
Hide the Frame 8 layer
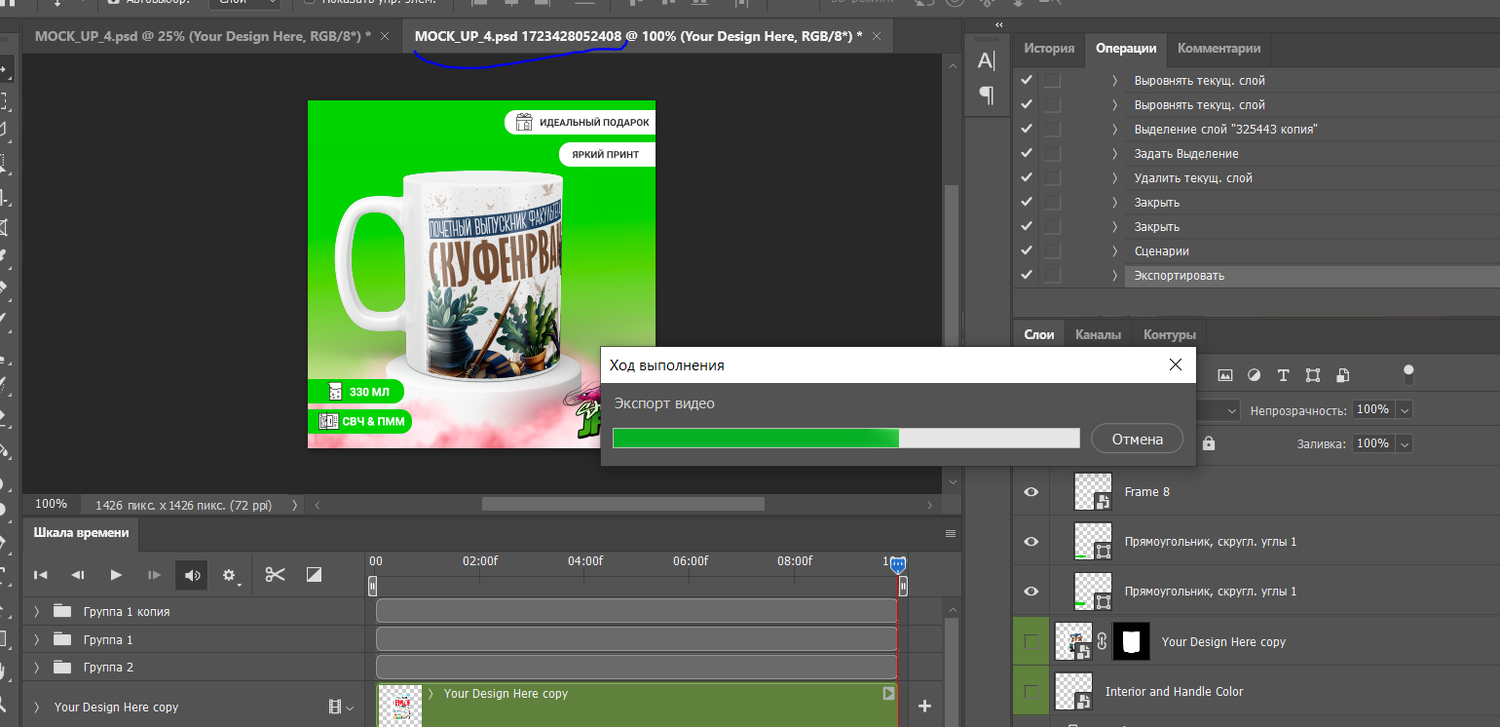point(1031,492)
